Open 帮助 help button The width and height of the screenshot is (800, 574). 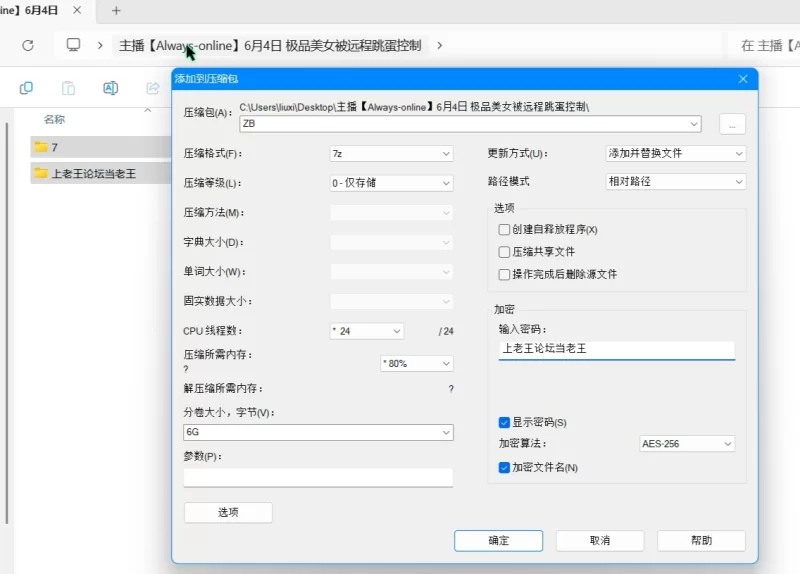tap(702, 540)
